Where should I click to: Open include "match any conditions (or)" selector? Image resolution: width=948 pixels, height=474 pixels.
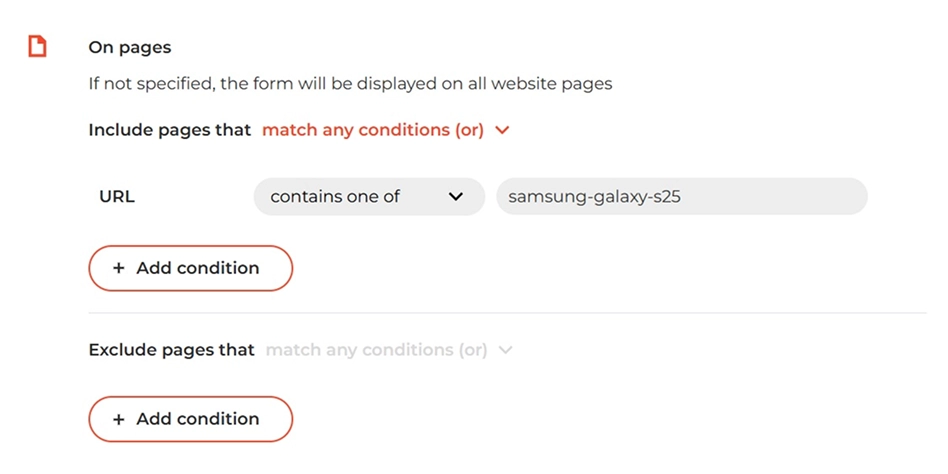click(x=386, y=130)
